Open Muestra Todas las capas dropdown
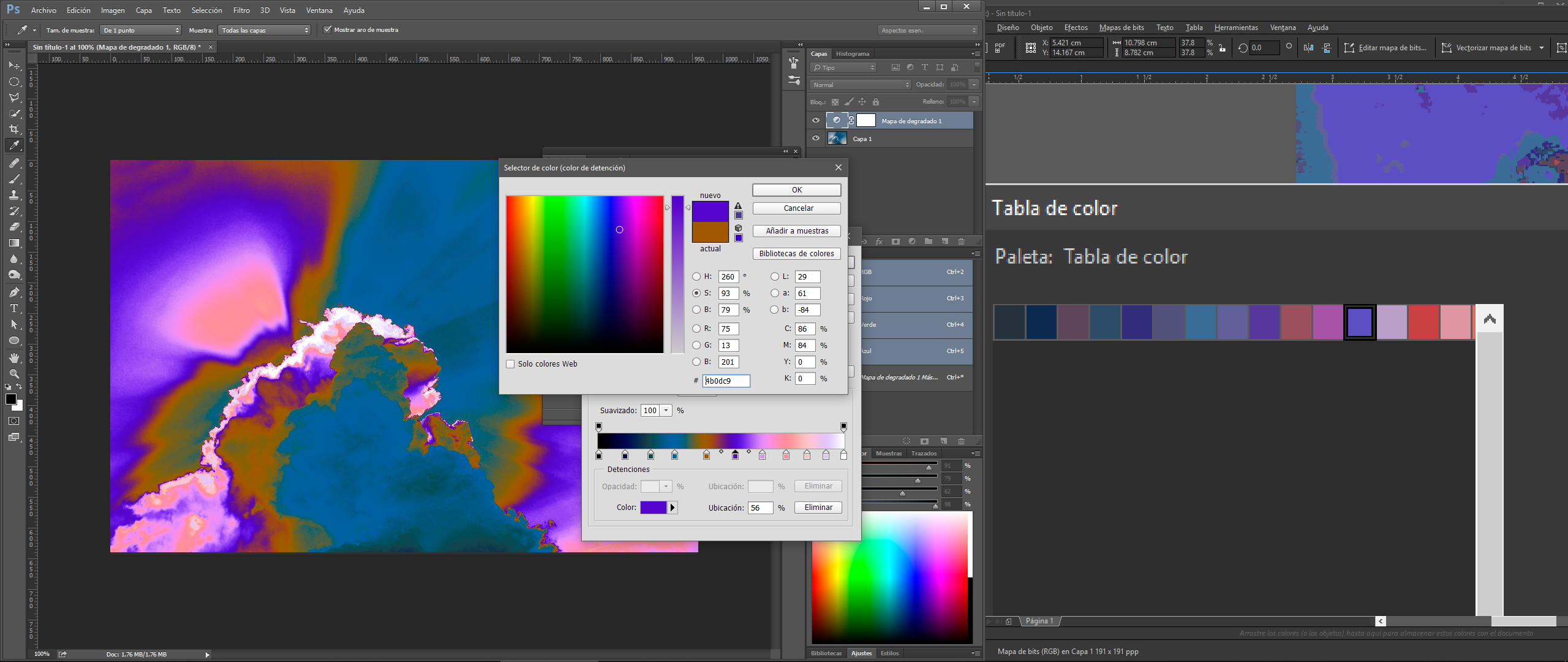This screenshot has width=1568, height=662. (x=265, y=30)
